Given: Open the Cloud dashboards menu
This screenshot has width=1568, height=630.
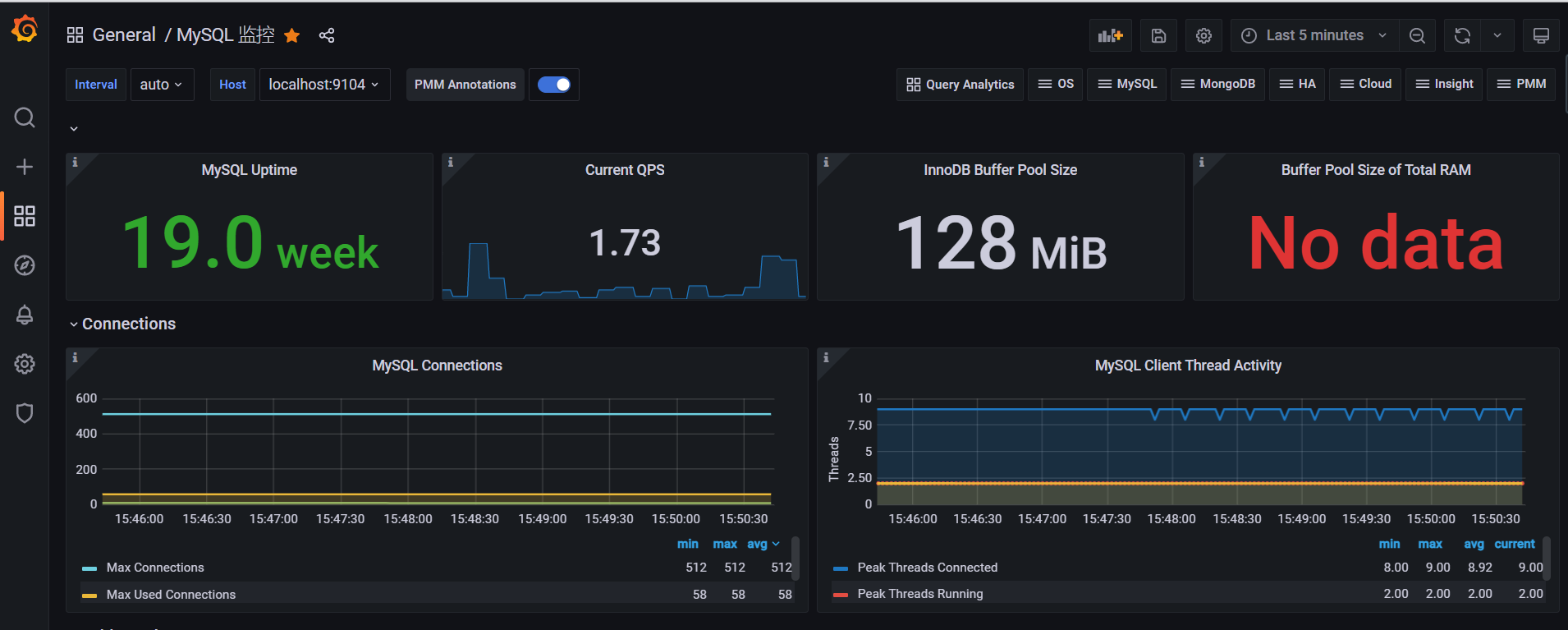Looking at the screenshot, I should tap(1366, 85).
